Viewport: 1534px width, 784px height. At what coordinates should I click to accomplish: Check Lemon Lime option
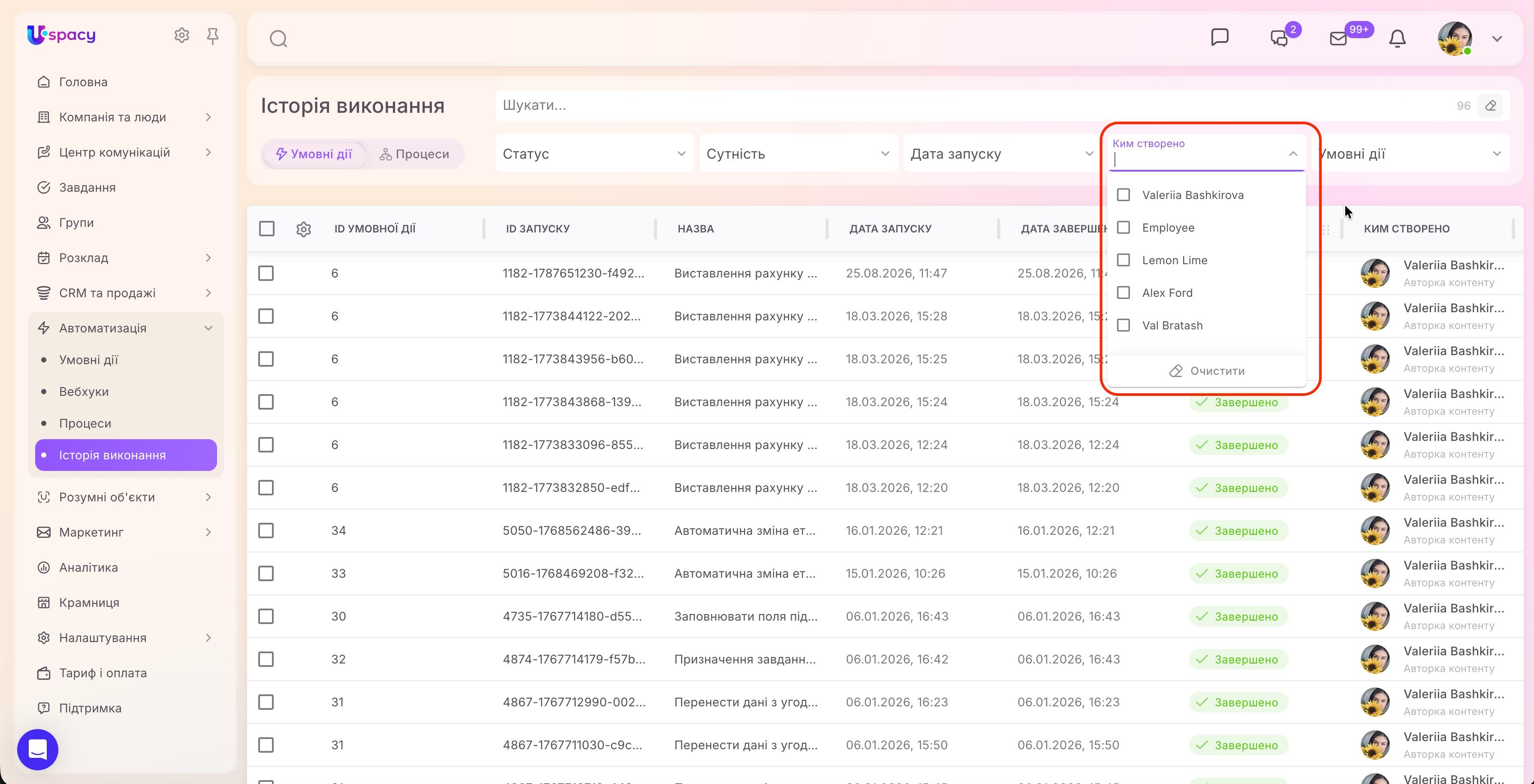coord(1123,260)
